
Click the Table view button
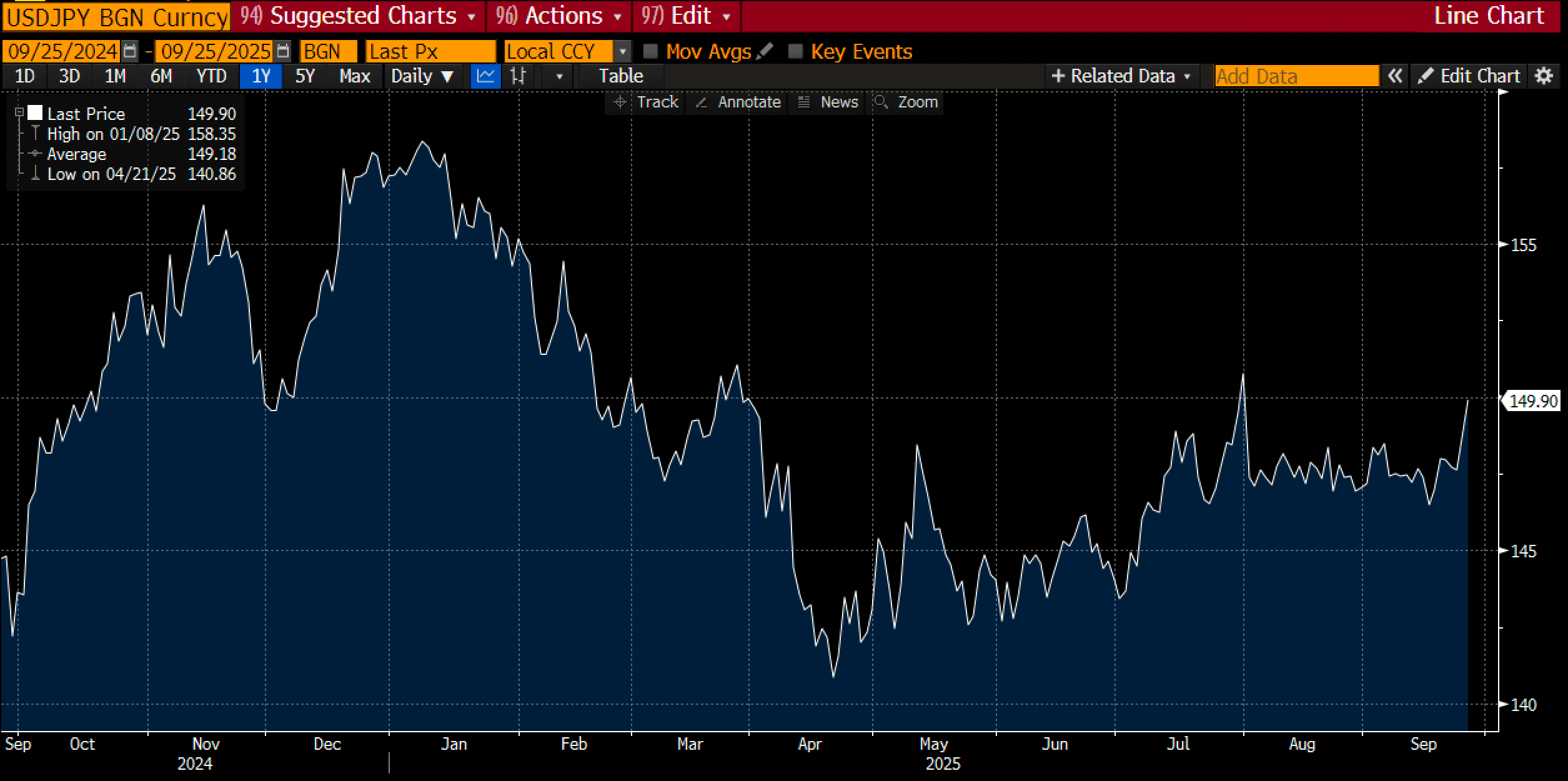click(621, 76)
